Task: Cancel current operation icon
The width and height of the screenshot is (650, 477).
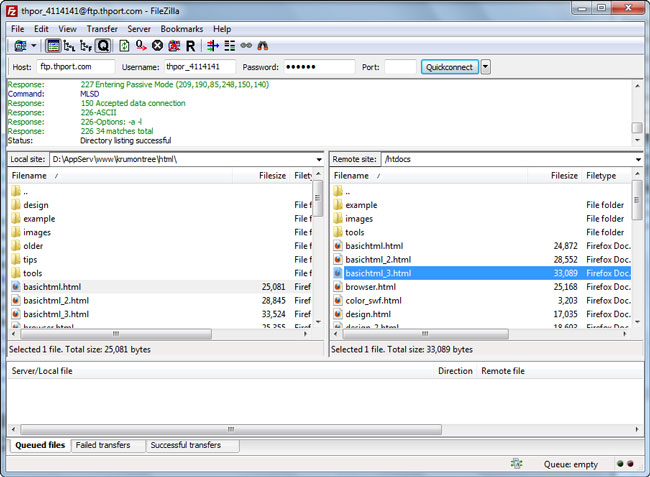Action: pyautogui.click(x=157, y=46)
